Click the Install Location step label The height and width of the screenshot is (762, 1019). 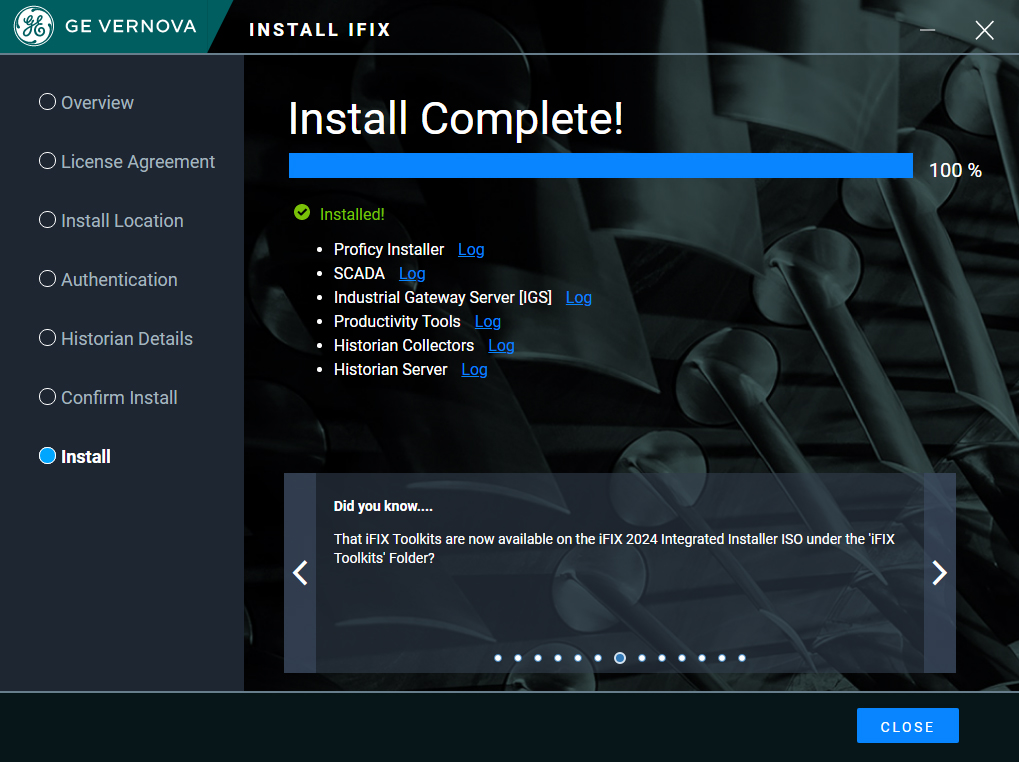click(122, 221)
